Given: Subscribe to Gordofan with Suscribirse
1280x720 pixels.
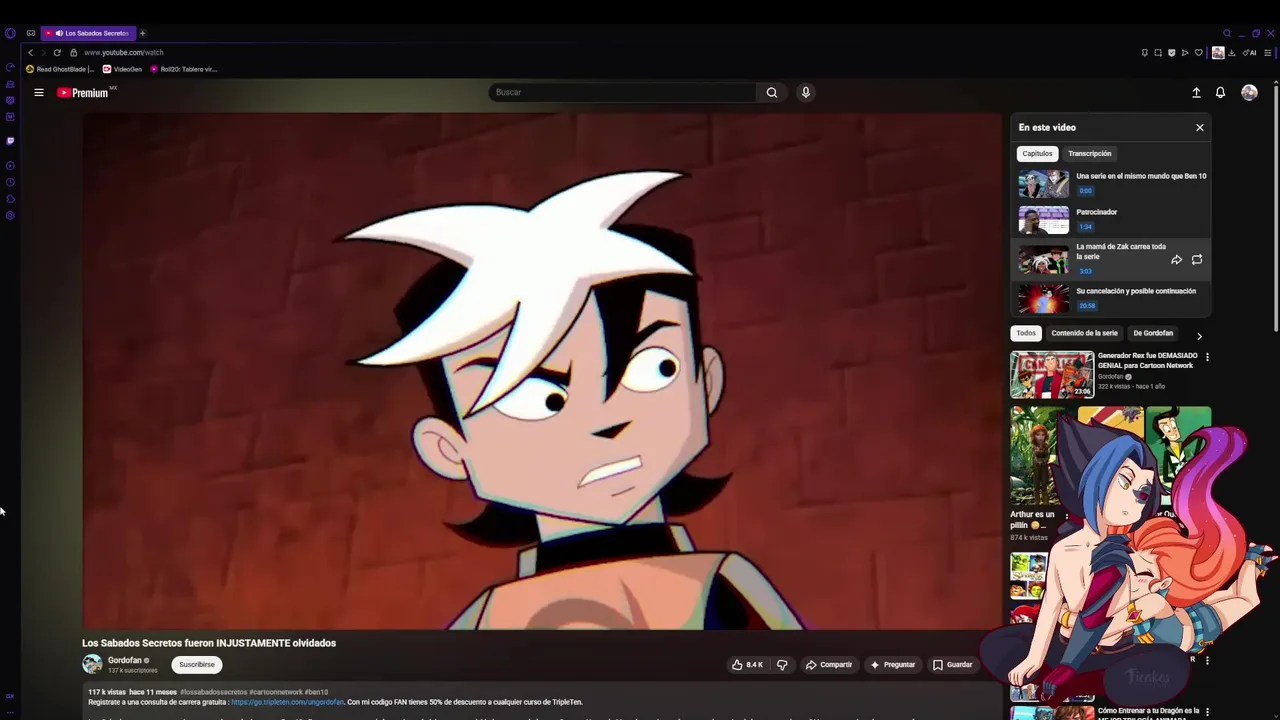Looking at the screenshot, I should click(197, 664).
